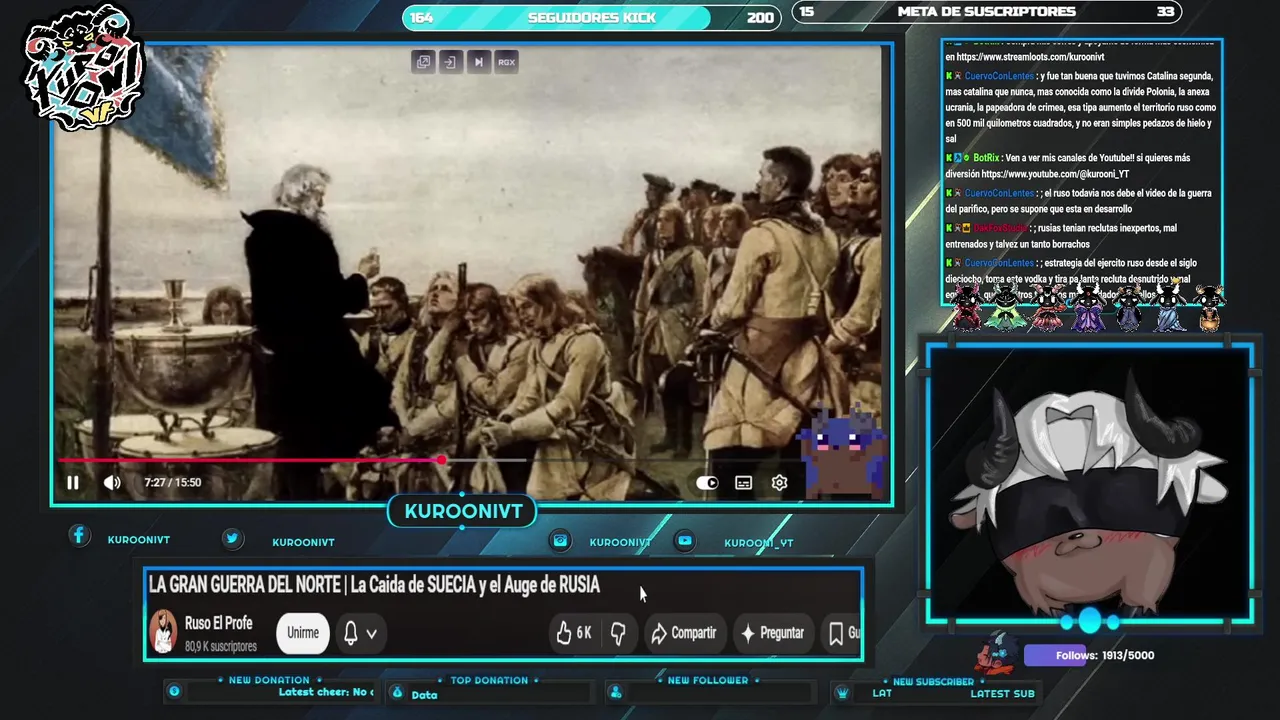The height and width of the screenshot is (720, 1280).
Task: Click the Kuroni logo in the top-left corner
Action: click(x=85, y=68)
